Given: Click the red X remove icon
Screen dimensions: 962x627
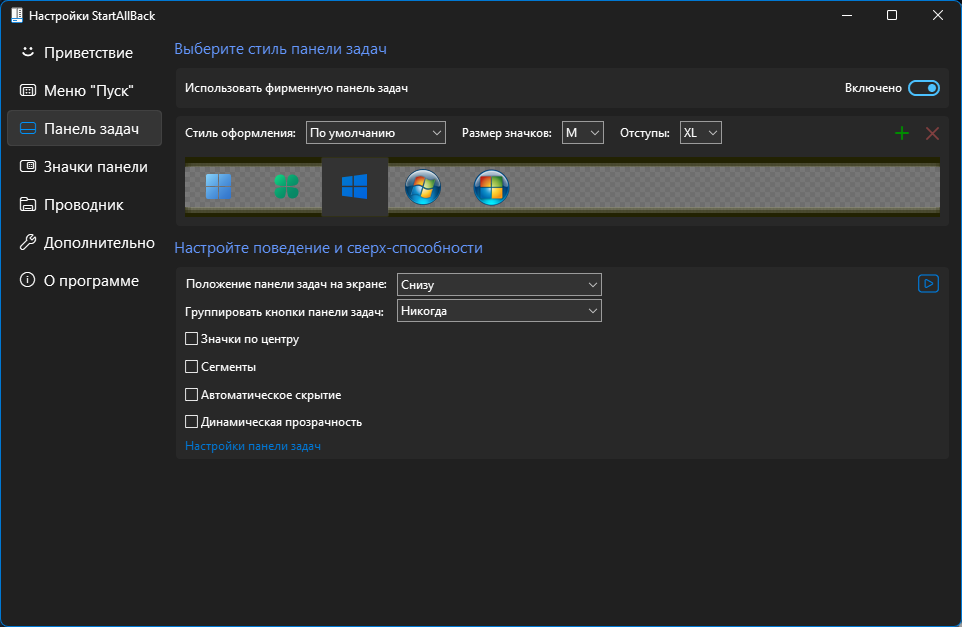Looking at the screenshot, I should pyautogui.click(x=932, y=133).
